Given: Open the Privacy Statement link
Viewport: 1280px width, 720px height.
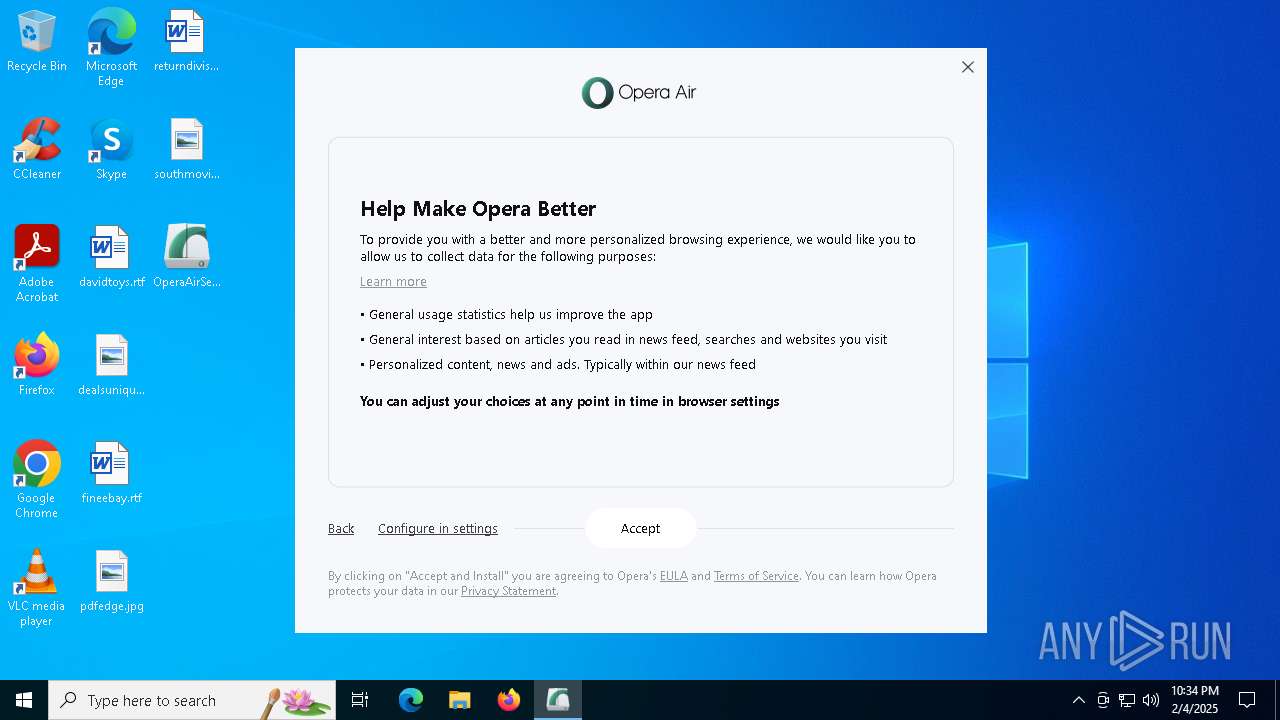Looking at the screenshot, I should (x=508, y=591).
